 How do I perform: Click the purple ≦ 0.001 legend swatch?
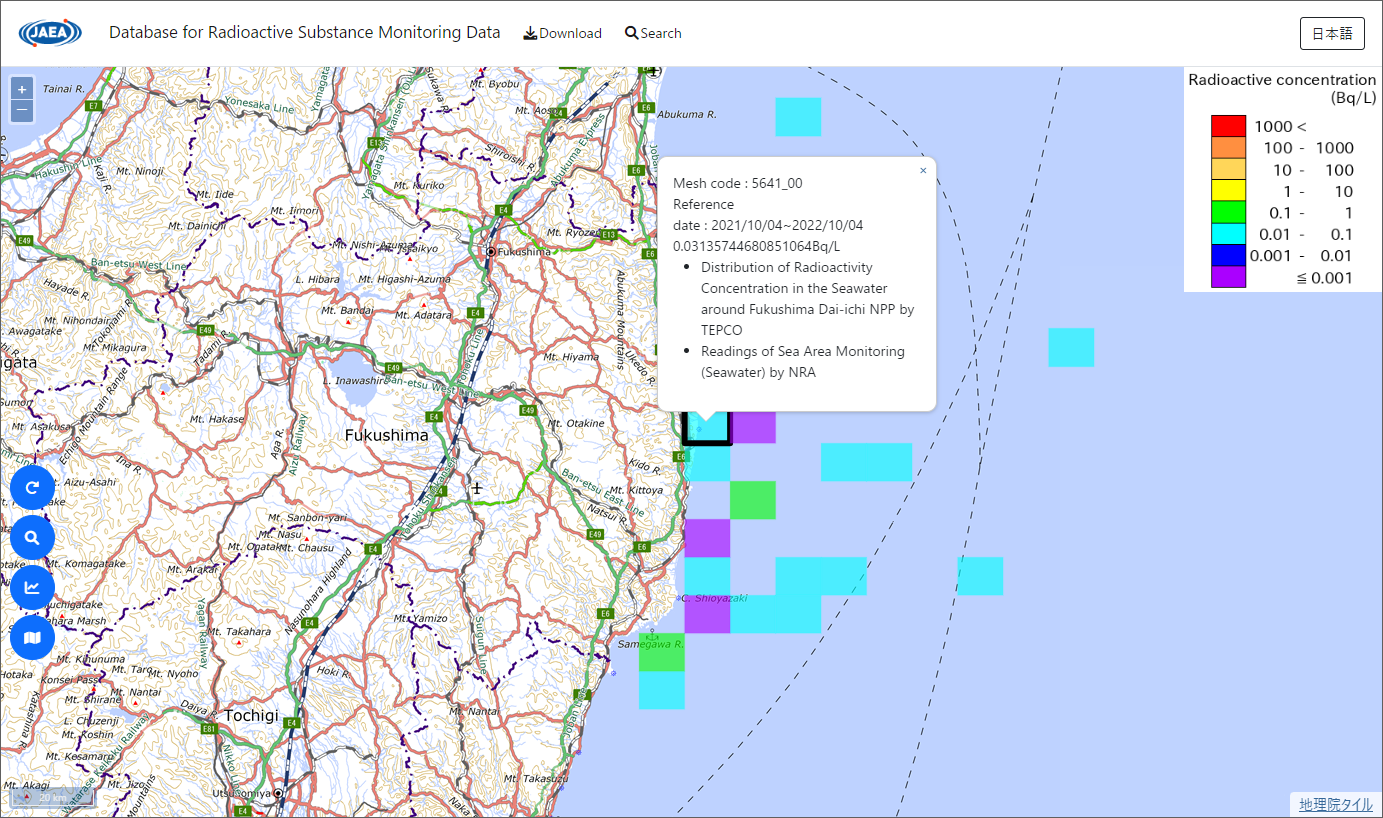[x=1228, y=278]
